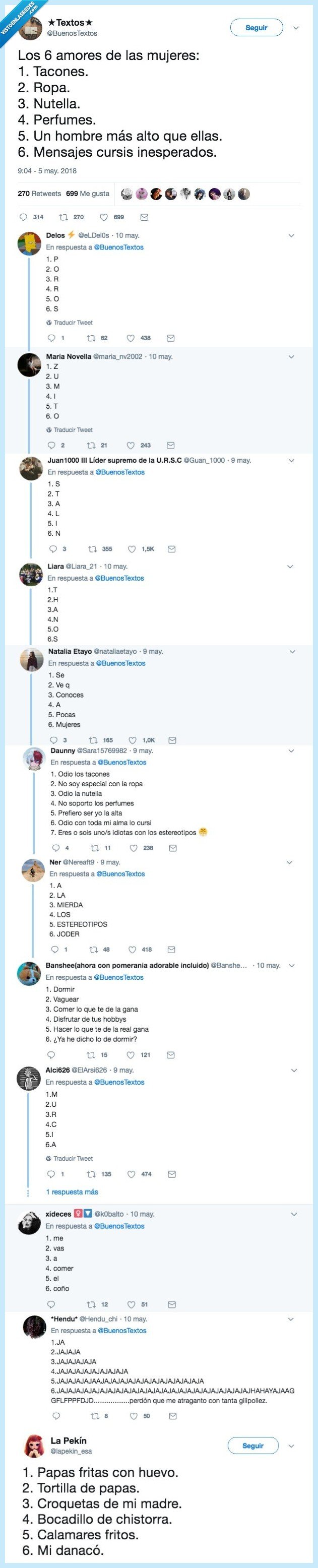
Task: Follow @BuenosTextos with the Seguir button
Action: coord(257,27)
